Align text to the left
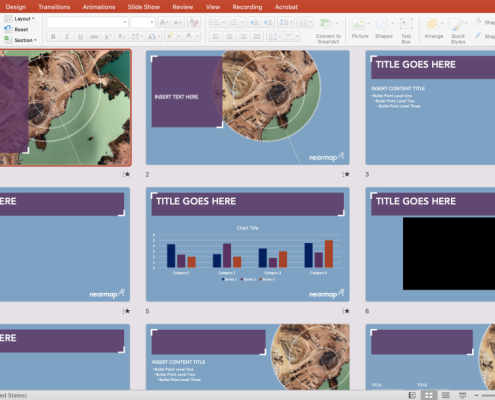The width and height of the screenshot is (495, 400). click(216, 36)
